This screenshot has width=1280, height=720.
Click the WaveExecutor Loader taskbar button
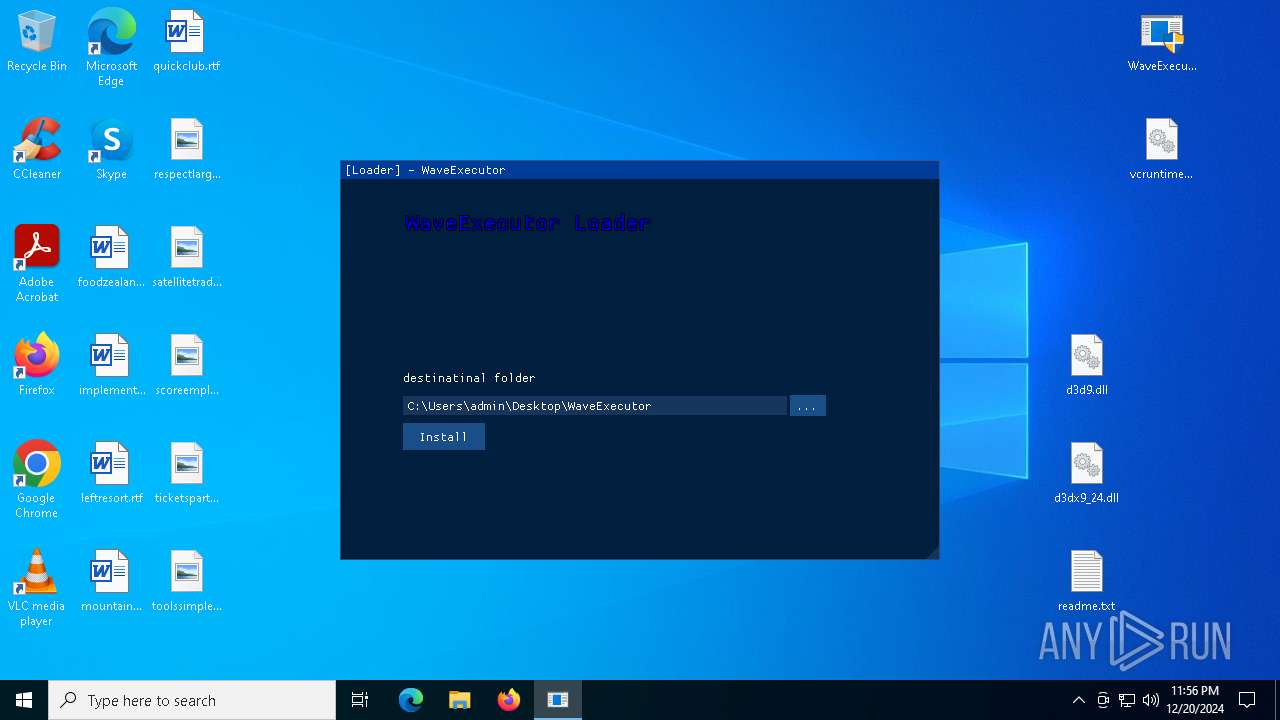[x=558, y=700]
